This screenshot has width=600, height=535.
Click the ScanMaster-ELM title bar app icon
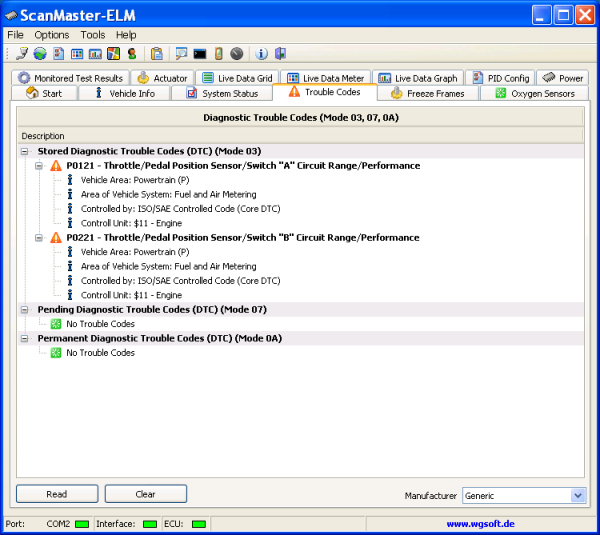coord(11,16)
